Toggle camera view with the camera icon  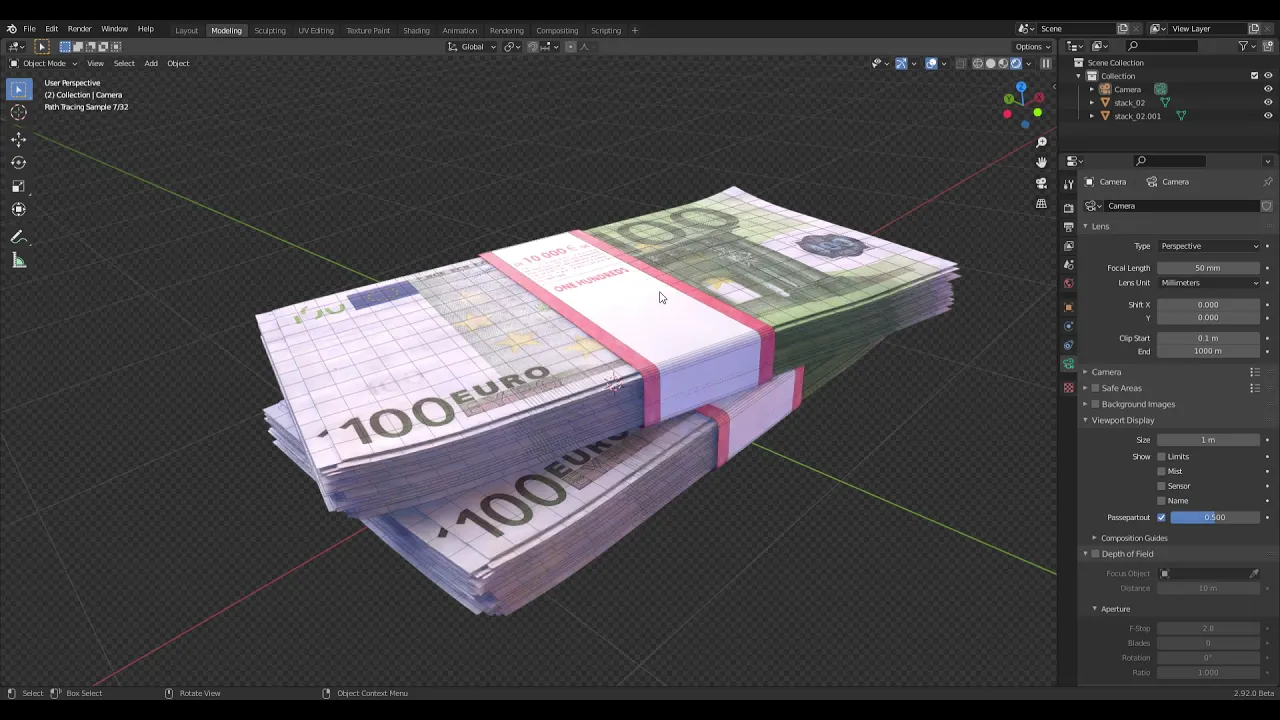pos(1041,183)
